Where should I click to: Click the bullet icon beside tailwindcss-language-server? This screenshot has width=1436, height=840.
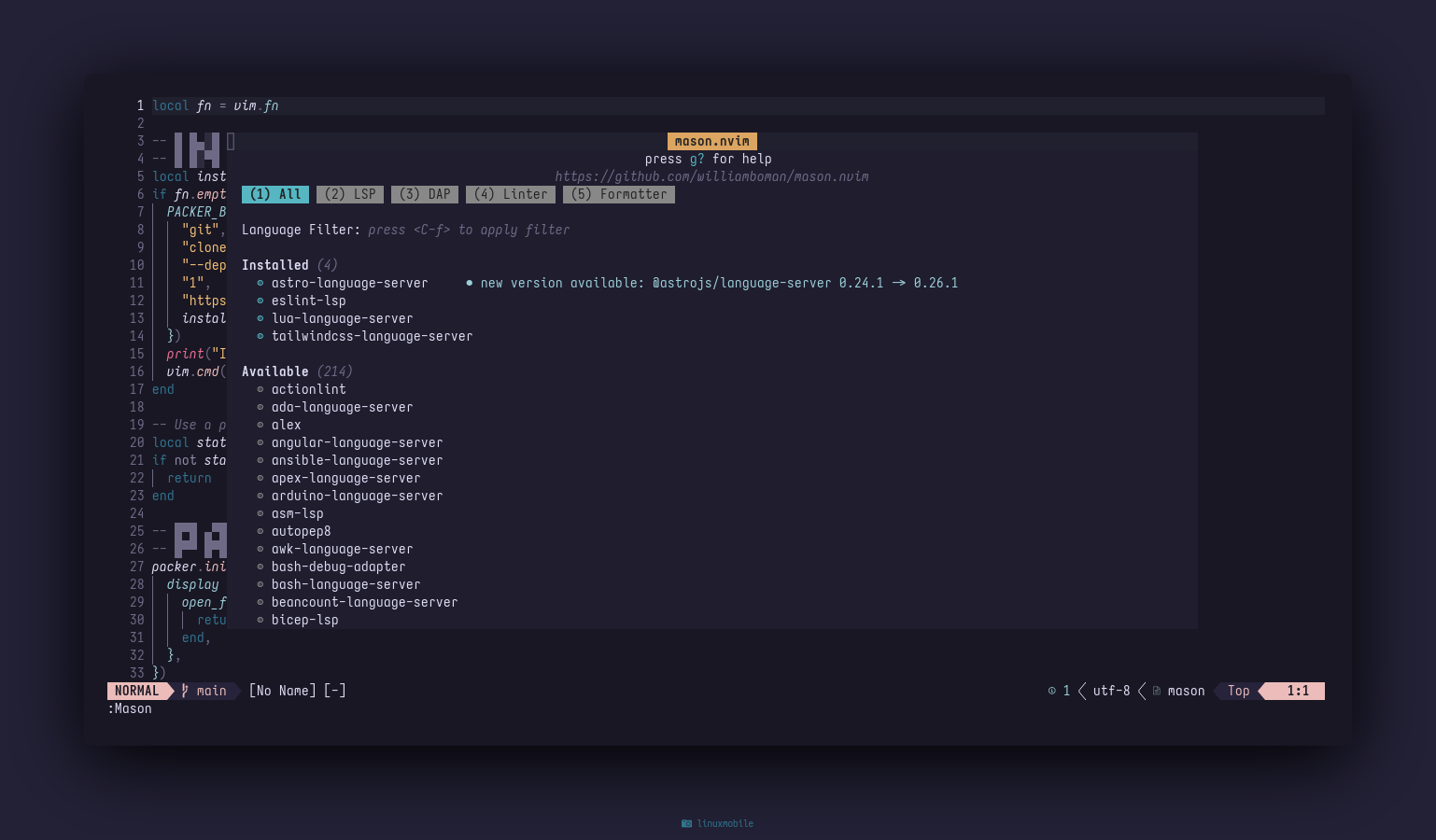[260, 336]
